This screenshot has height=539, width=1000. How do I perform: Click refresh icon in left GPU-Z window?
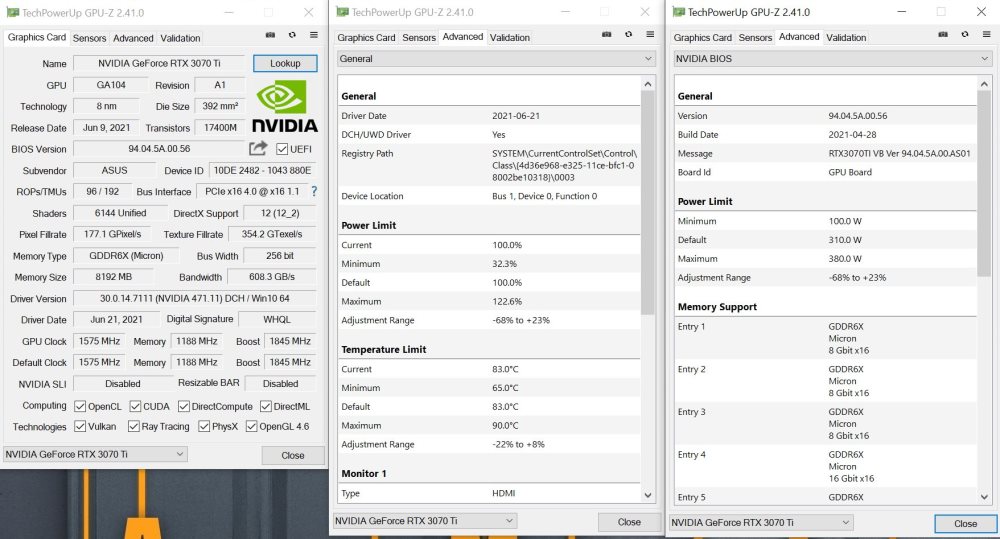292,35
